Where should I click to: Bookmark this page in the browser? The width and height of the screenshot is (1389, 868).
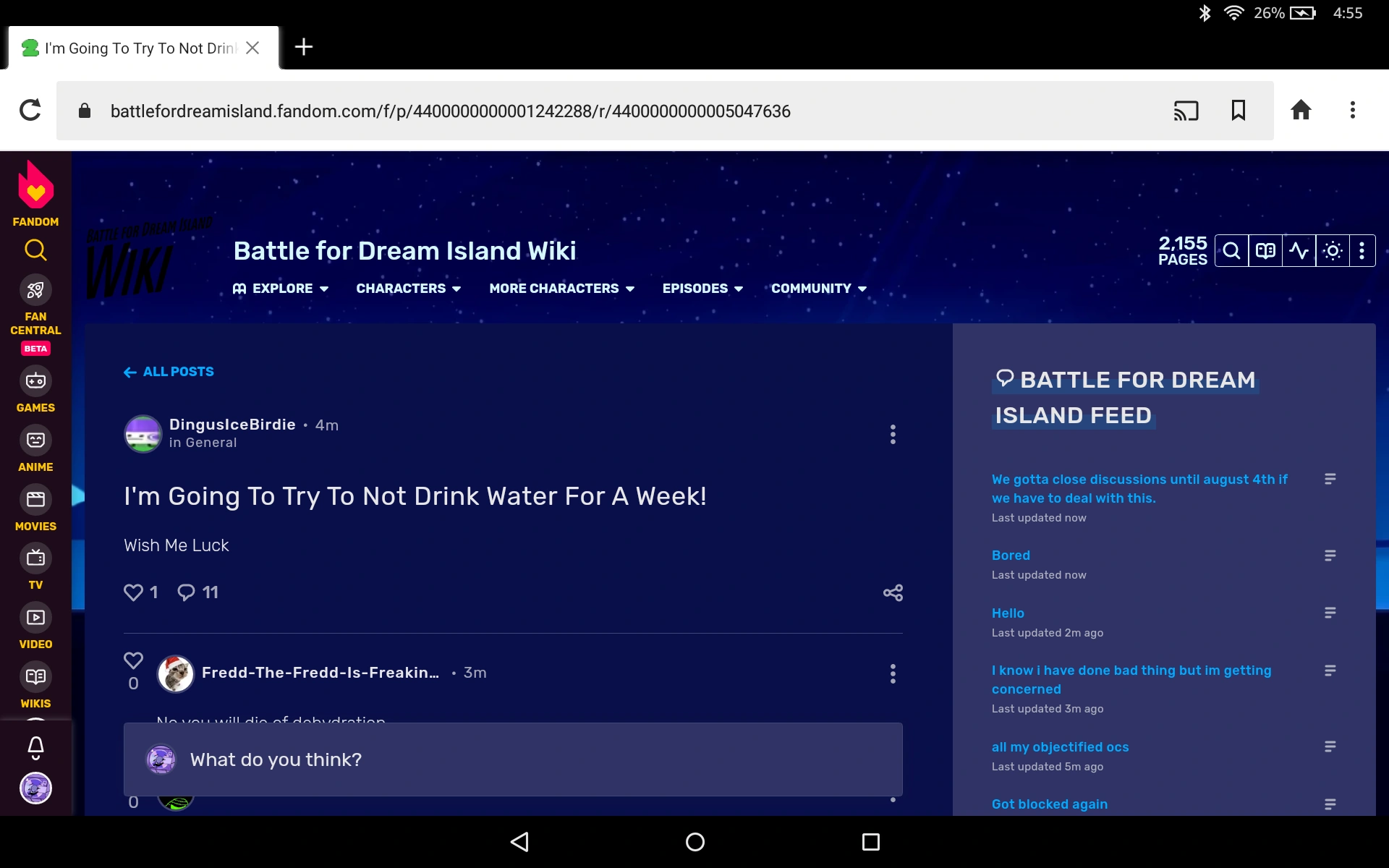(x=1239, y=111)
